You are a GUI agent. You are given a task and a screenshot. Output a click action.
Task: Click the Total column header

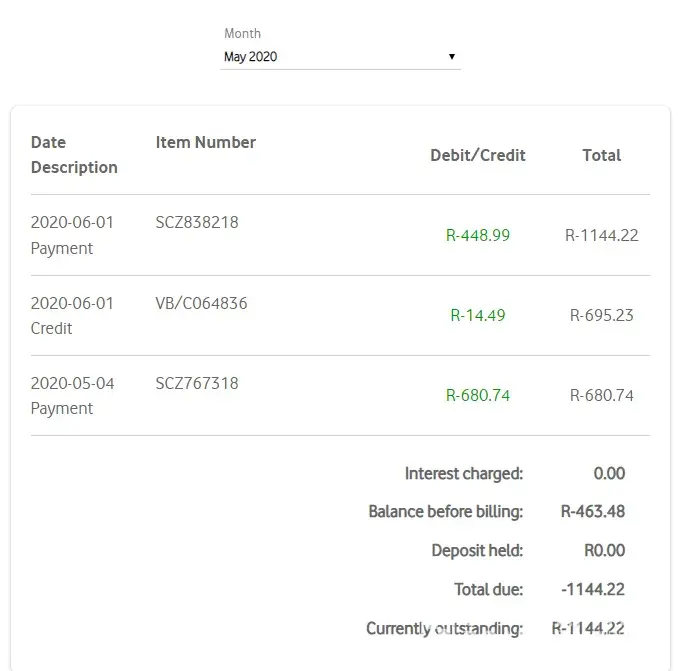[x=602, y=155]
